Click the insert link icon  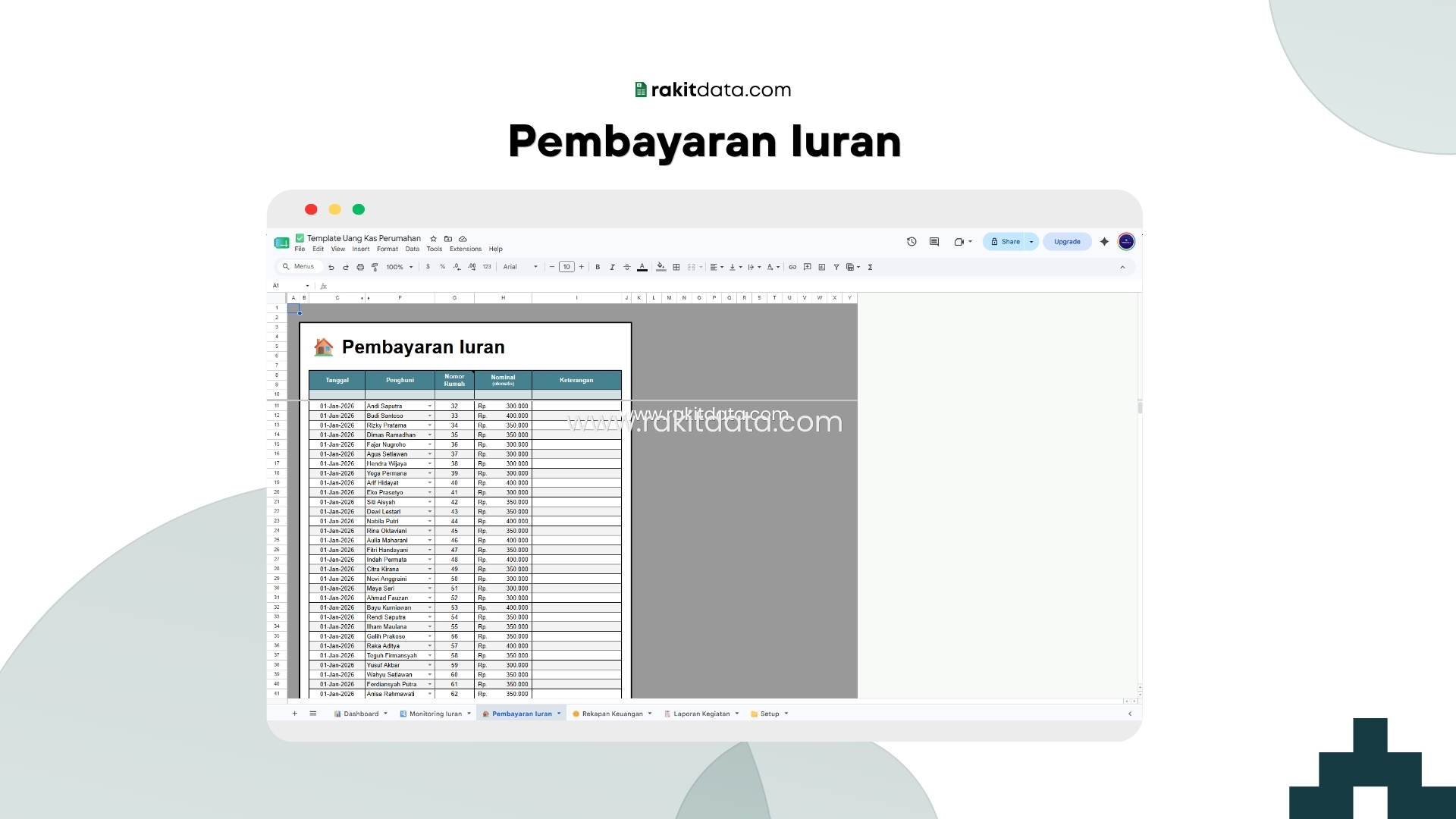tap(792, 267)
